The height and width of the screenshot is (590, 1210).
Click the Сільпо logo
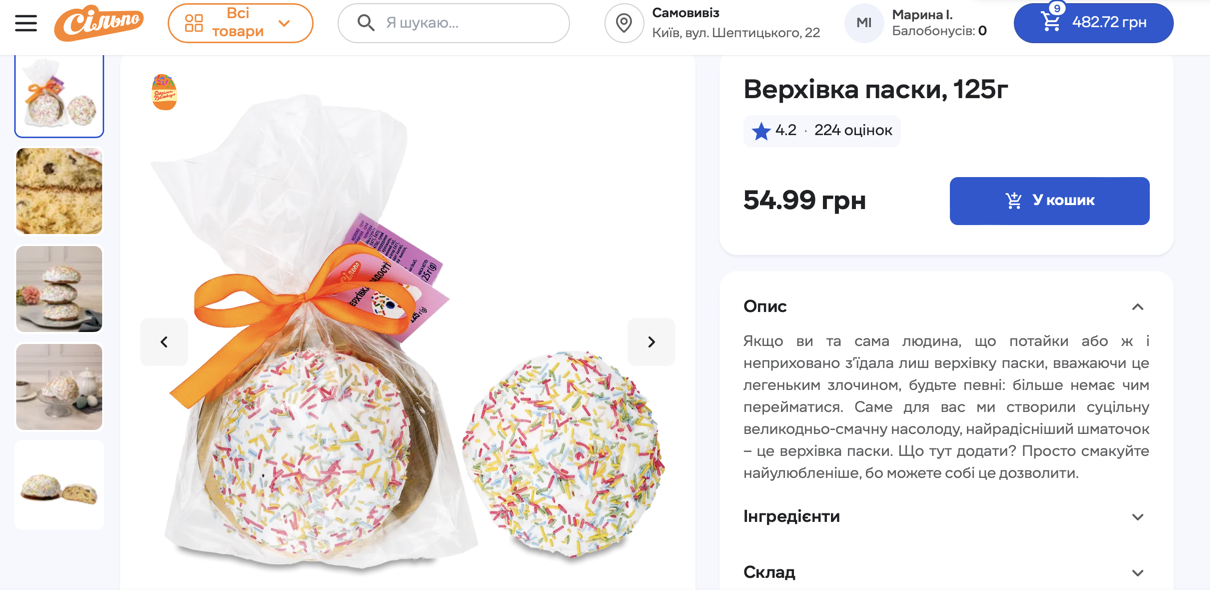coord(99,23)
